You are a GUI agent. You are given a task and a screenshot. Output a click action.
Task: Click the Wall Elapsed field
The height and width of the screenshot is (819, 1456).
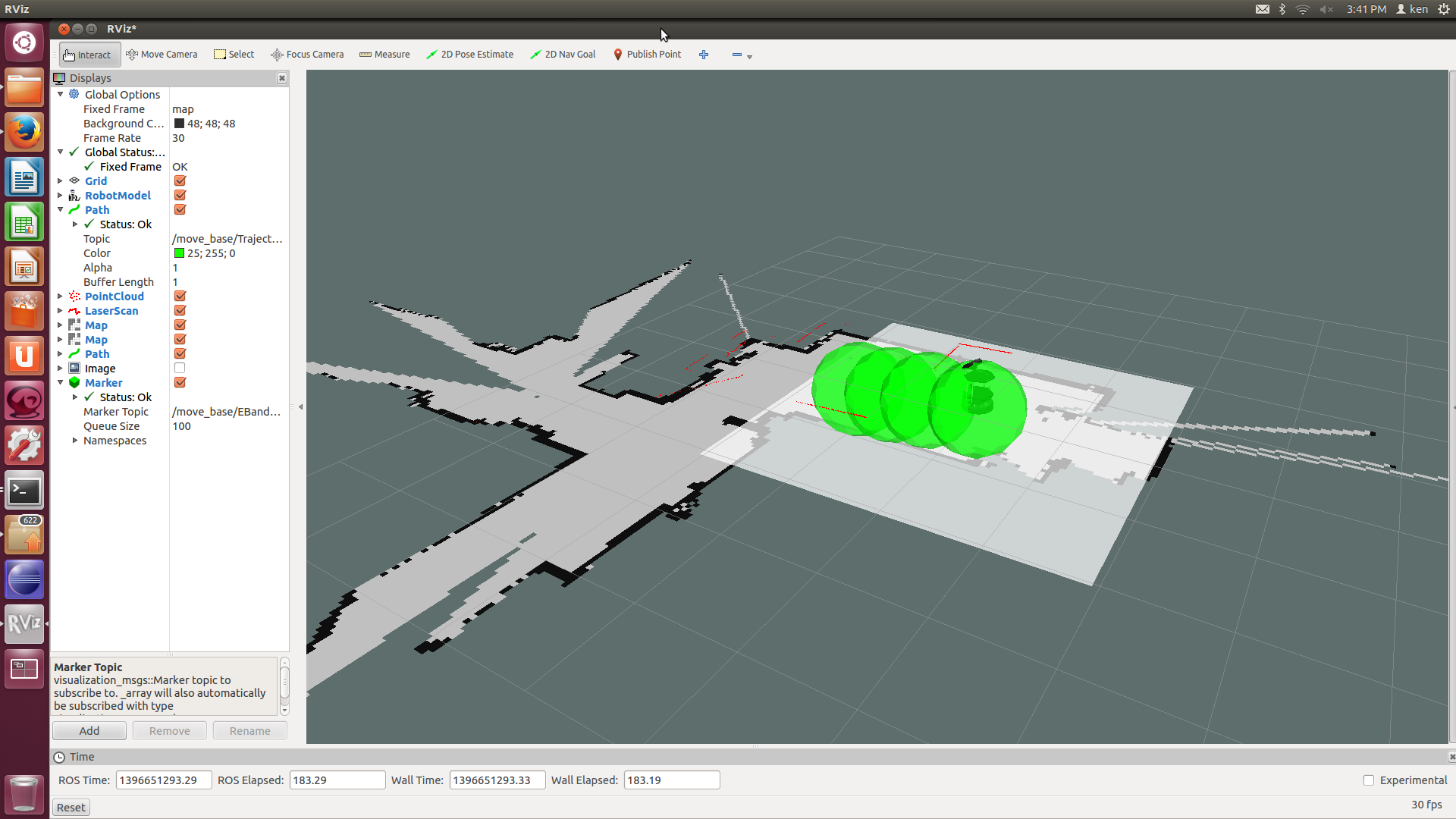coord(672,780)
